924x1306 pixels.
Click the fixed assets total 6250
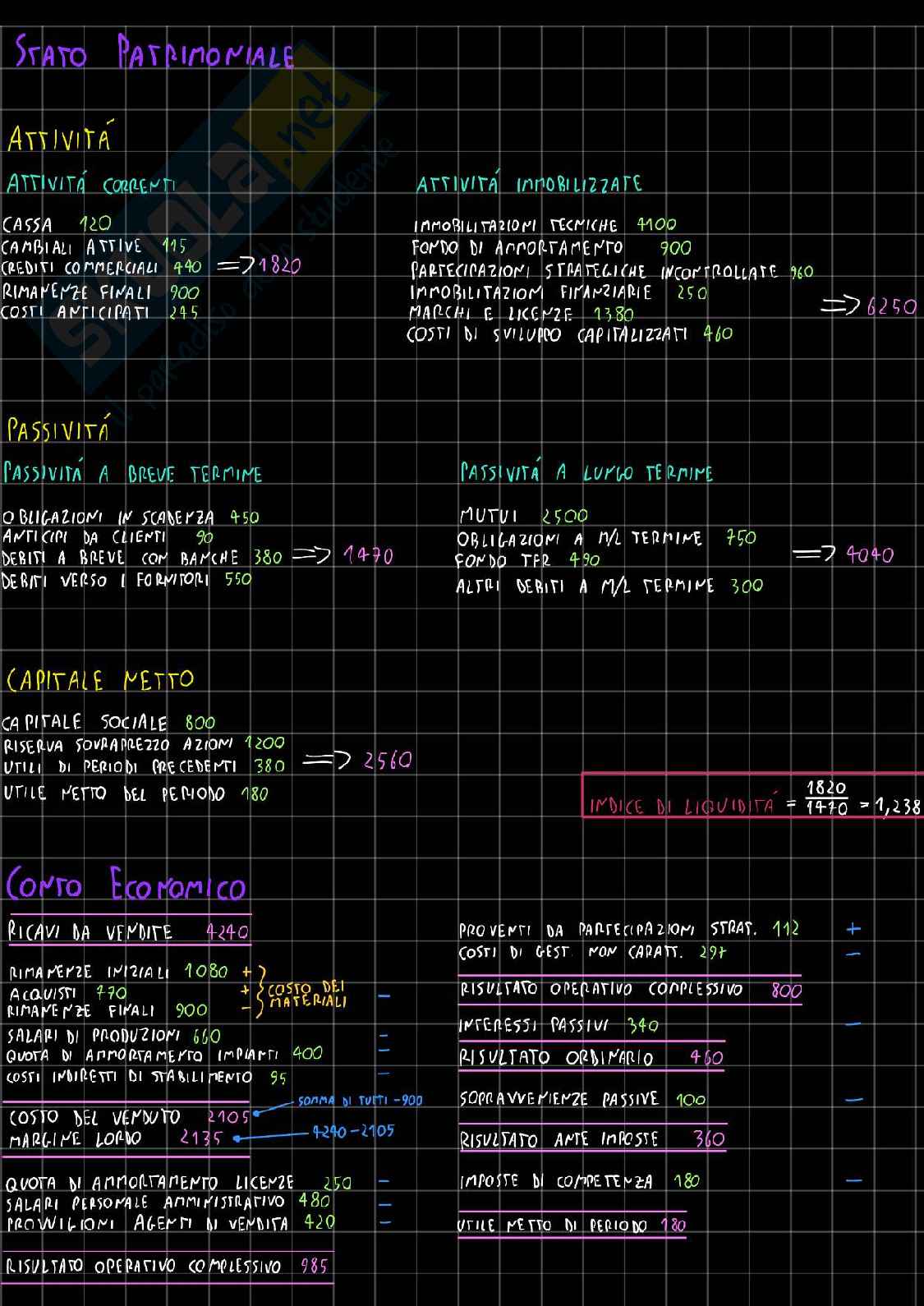tap(892, 306)
